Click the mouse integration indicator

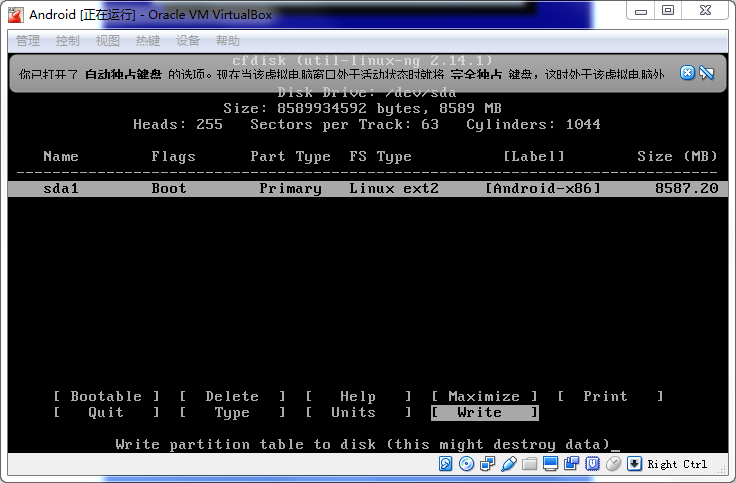[613, 464]
